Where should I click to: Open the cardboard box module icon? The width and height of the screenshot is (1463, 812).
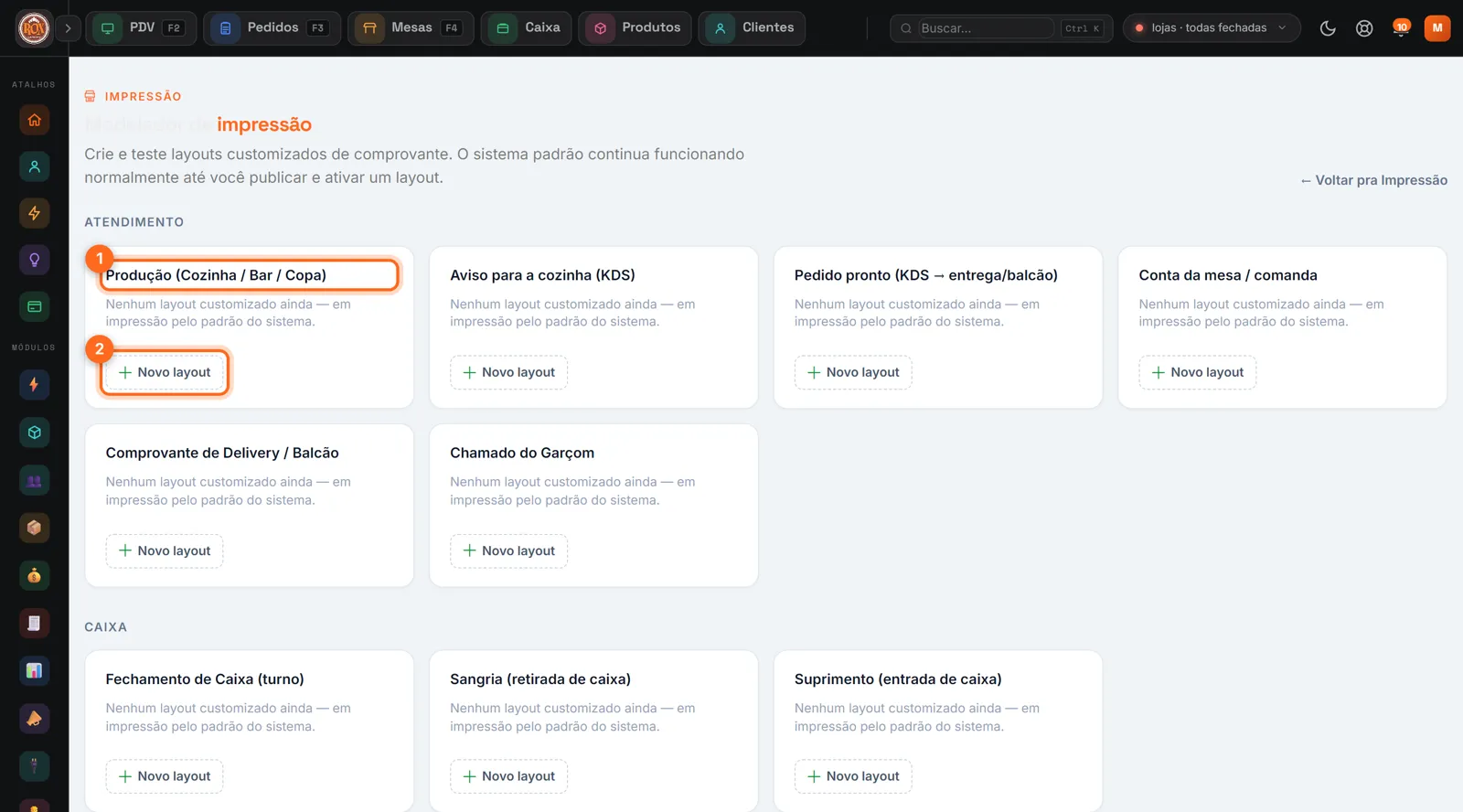pyautogui.click(x=35, y=528)
